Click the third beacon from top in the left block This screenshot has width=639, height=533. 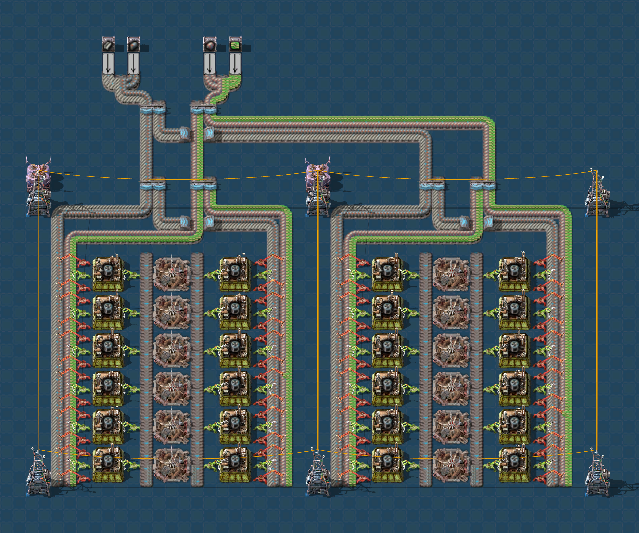pos(172,350)
